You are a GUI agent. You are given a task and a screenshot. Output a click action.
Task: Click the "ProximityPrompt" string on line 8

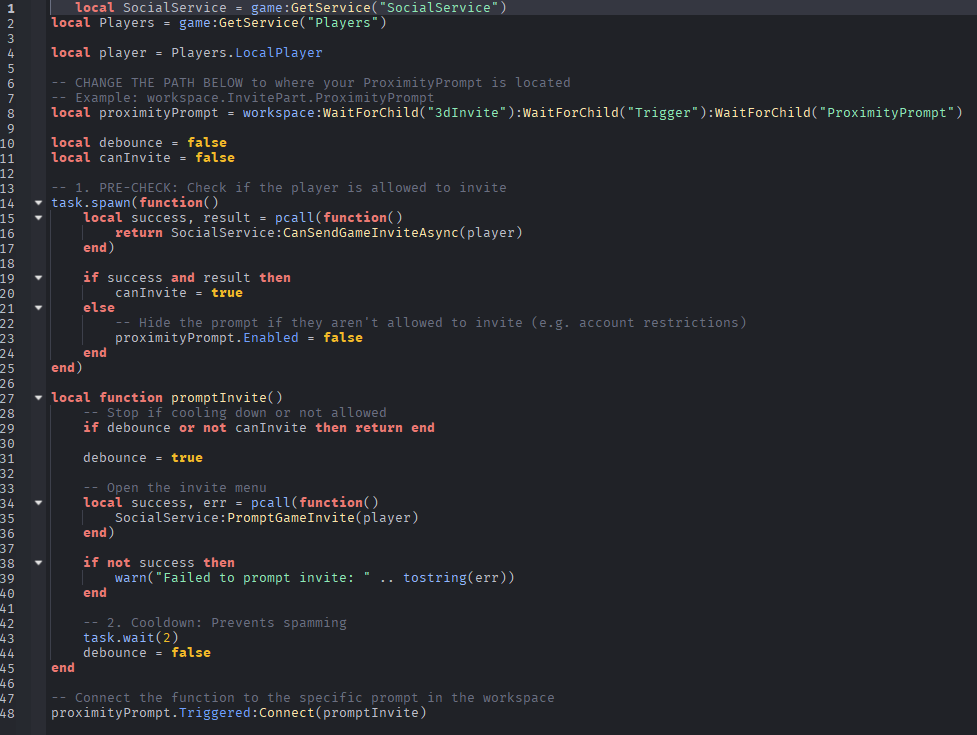887,113
